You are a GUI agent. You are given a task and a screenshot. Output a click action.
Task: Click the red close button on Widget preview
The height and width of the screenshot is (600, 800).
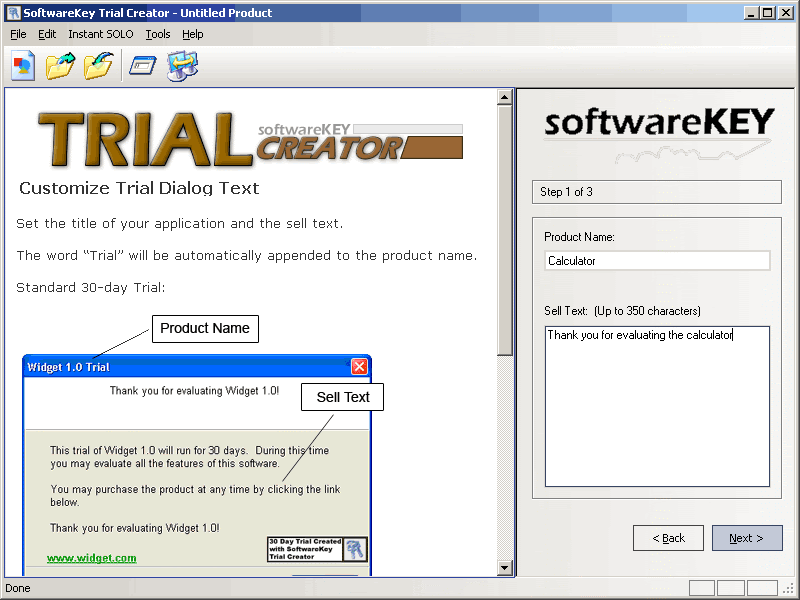pos(359,366)
